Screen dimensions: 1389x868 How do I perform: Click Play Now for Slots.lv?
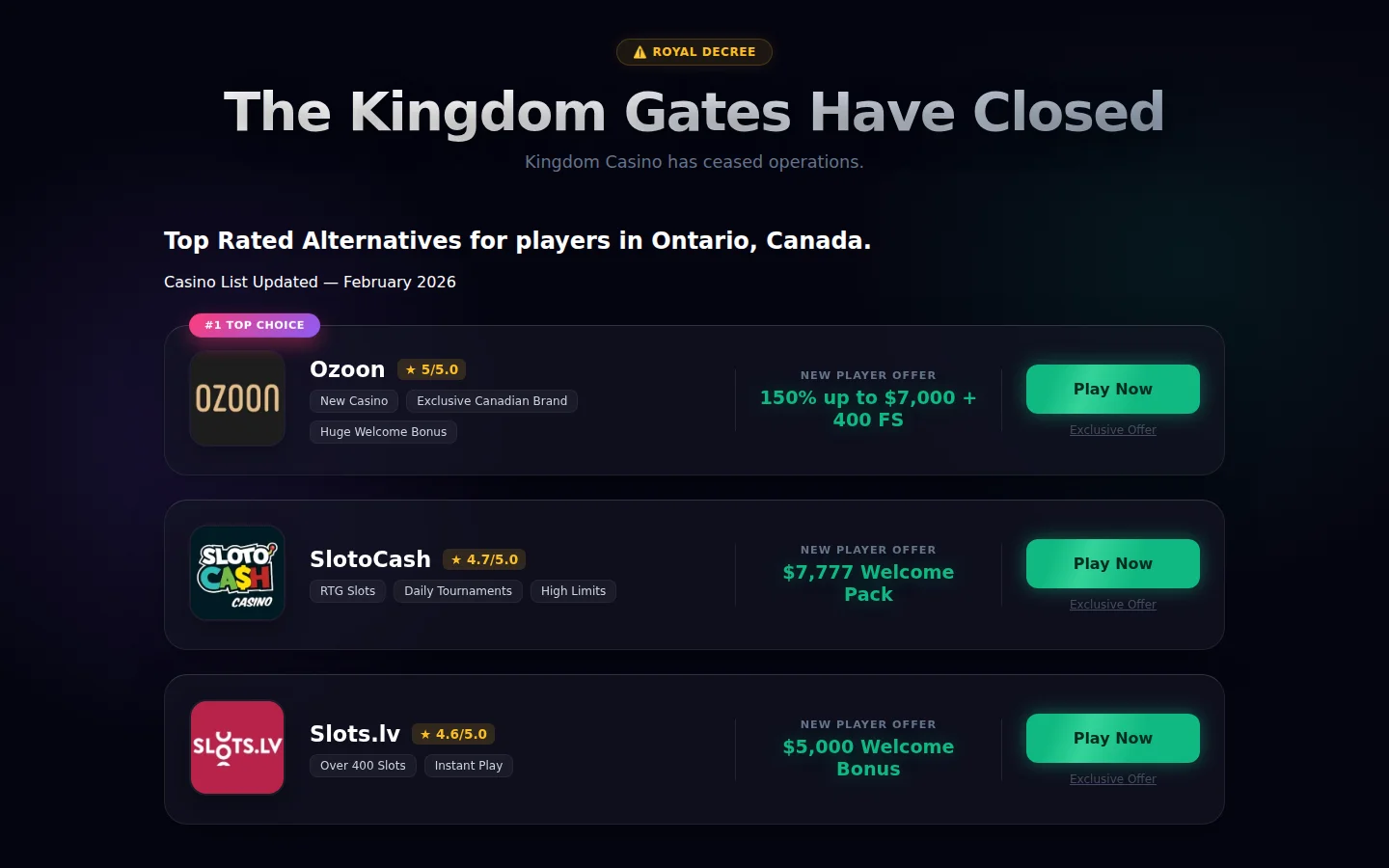pos(1112,738)
